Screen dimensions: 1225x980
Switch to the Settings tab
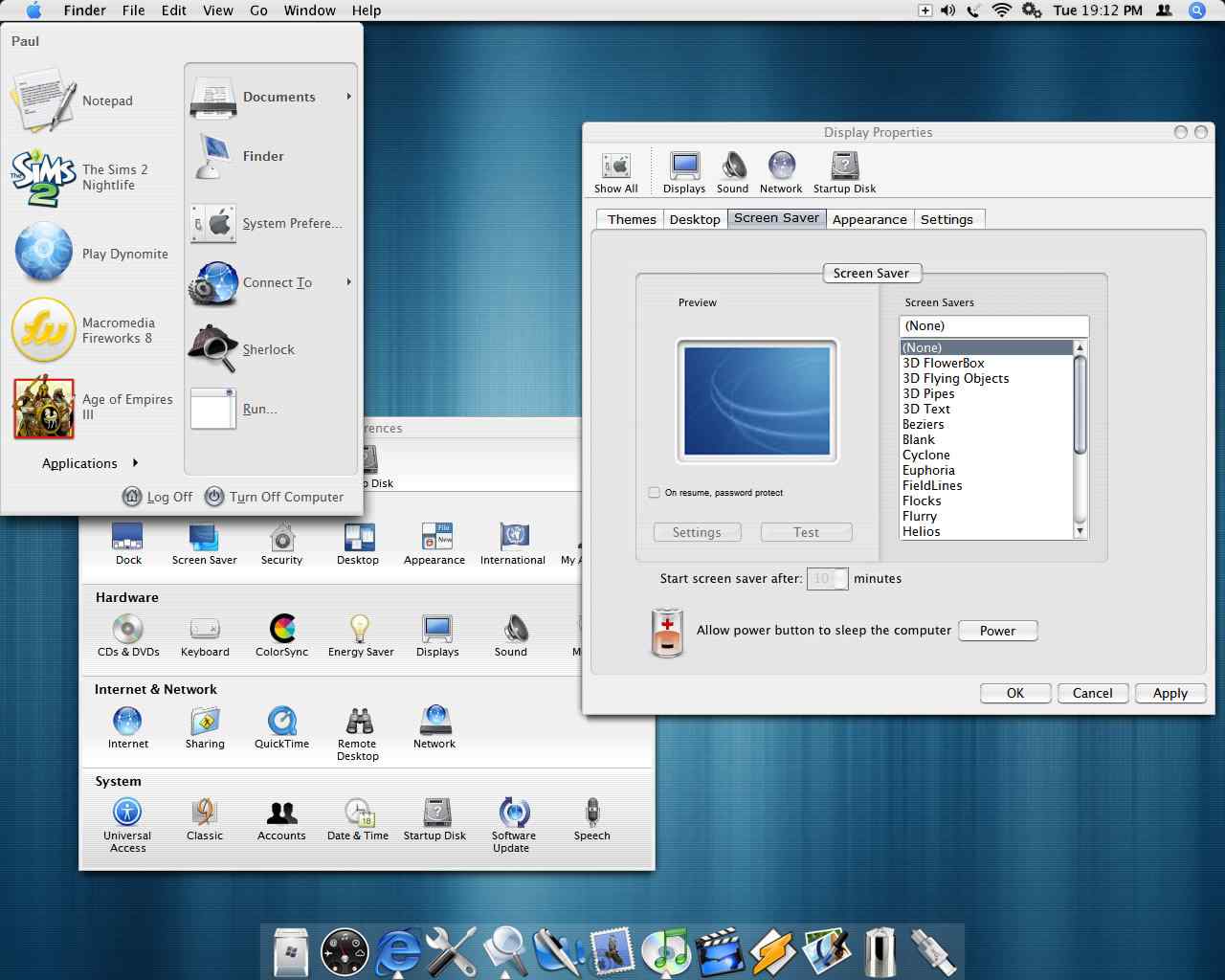947,219
